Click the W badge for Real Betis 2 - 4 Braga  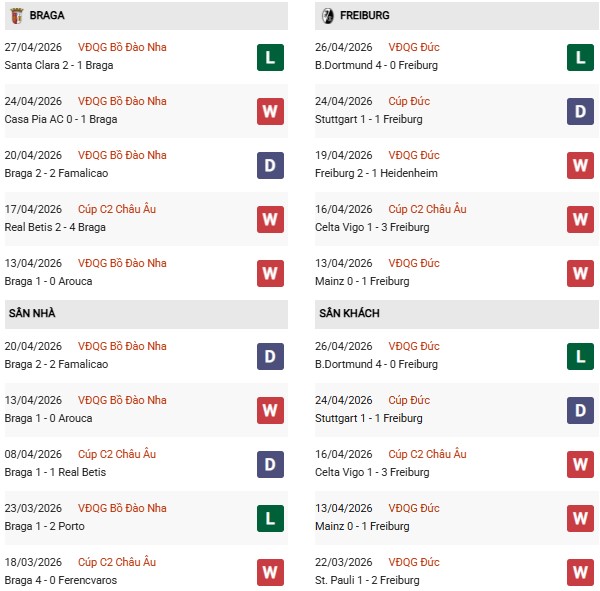point(270,219)
